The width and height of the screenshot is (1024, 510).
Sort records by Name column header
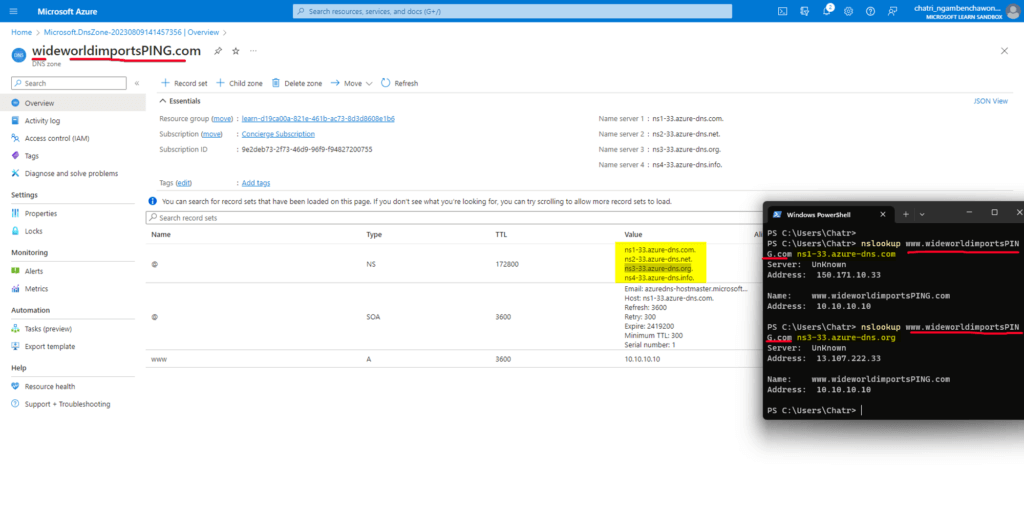161,234
